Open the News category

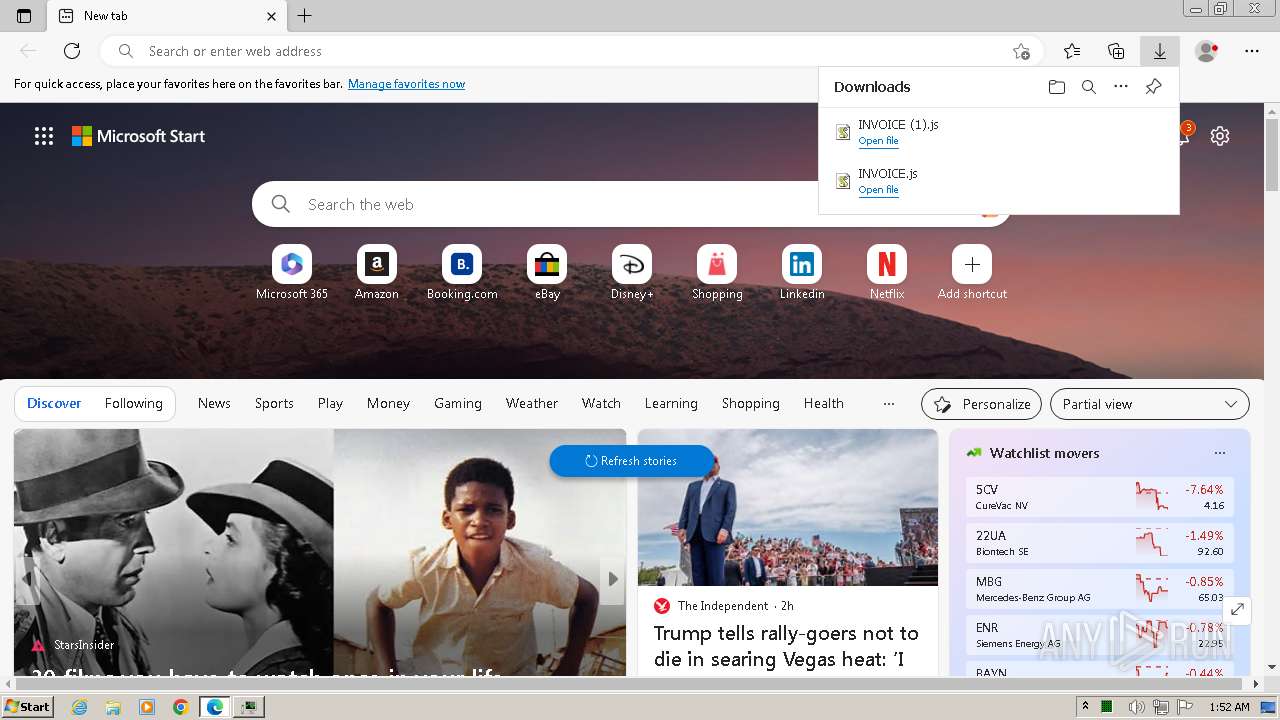pos(214,403)
